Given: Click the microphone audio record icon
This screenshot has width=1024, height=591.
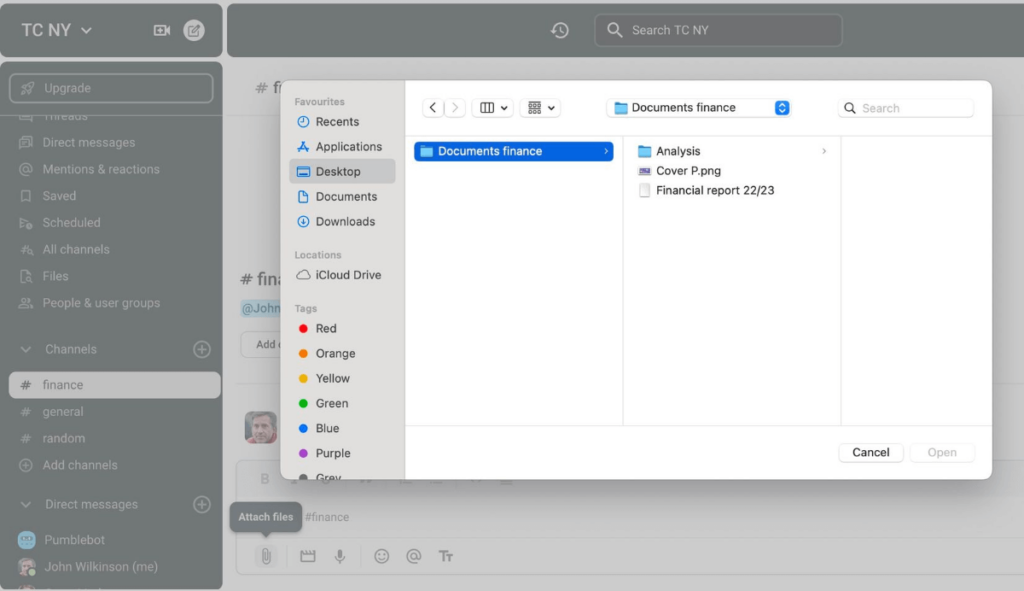Looking at the screenshot, I should (340, 556).
